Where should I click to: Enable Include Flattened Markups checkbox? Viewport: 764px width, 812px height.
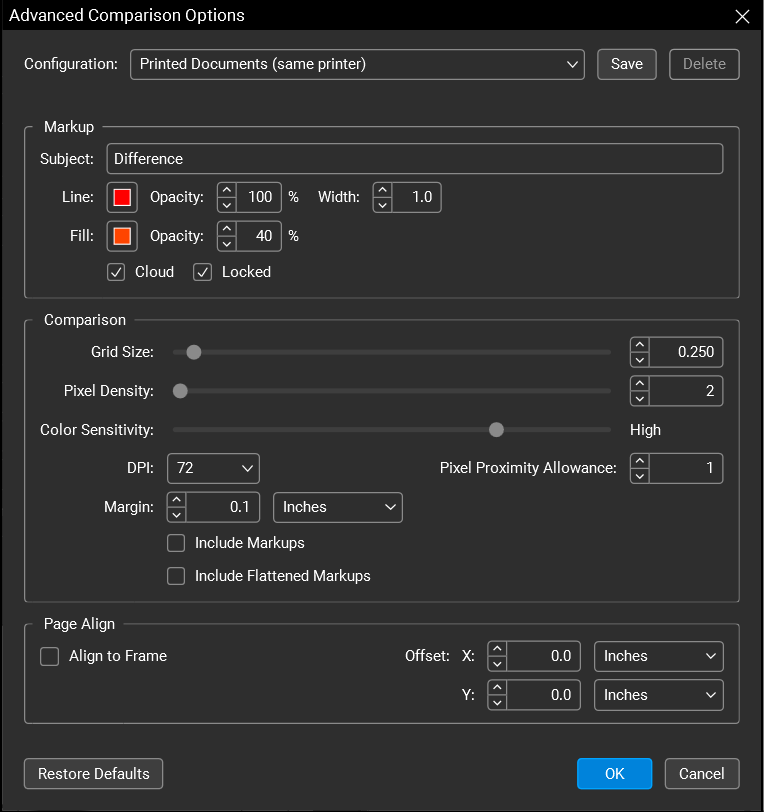(176, 576)
